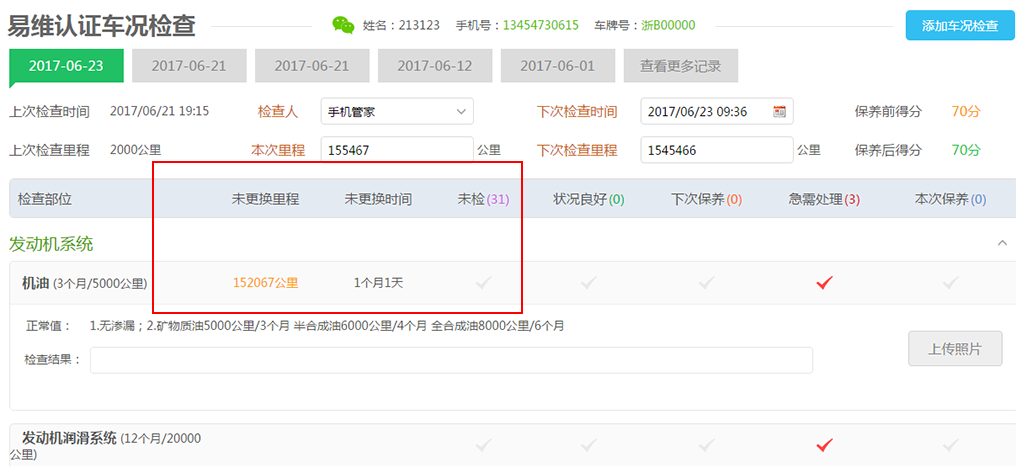The image size is (1016, 466).
Task: Open calendar picker for next check time
Action: (x=779, y=112)
